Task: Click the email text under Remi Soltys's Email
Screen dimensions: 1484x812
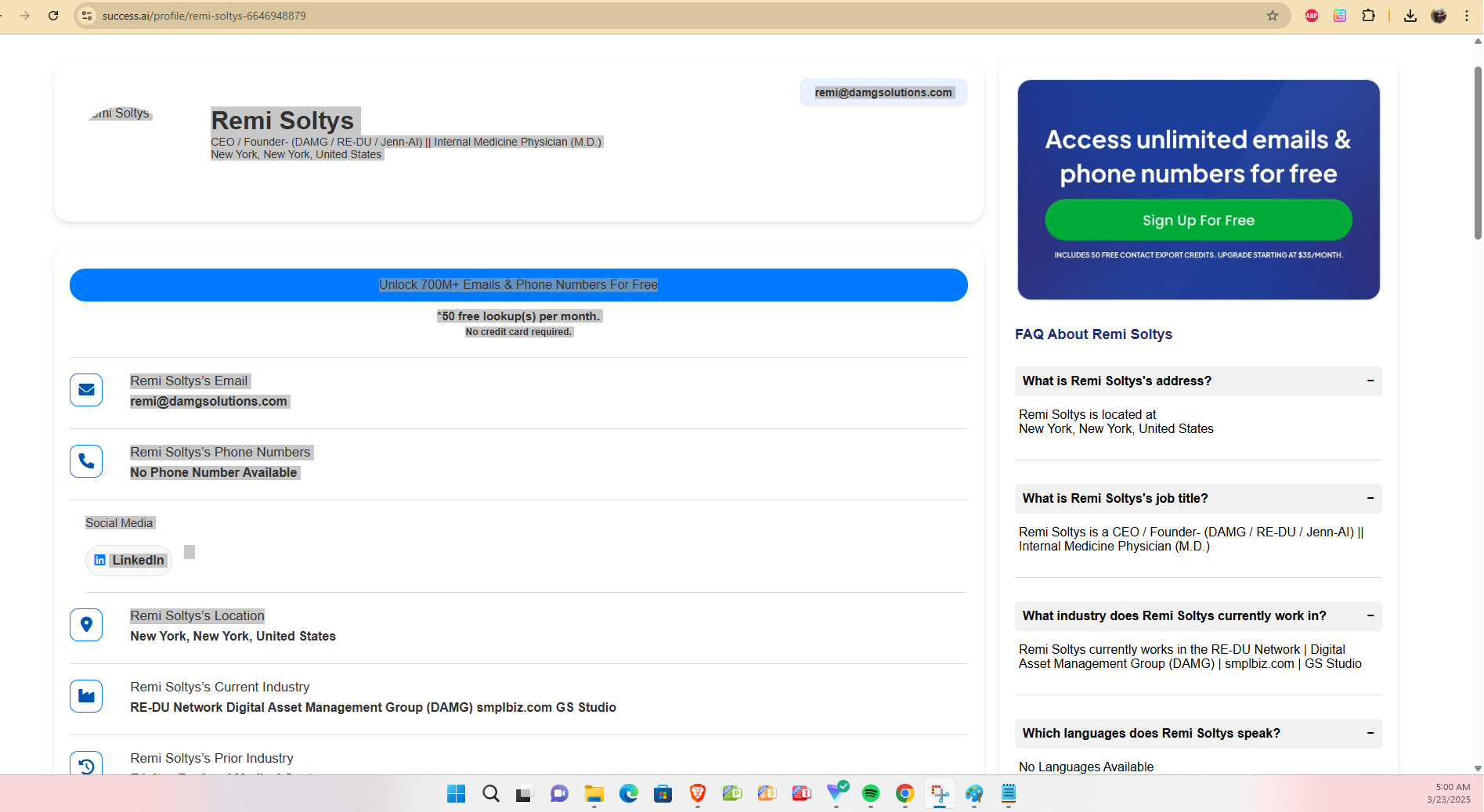Action: tap(209, 402)
